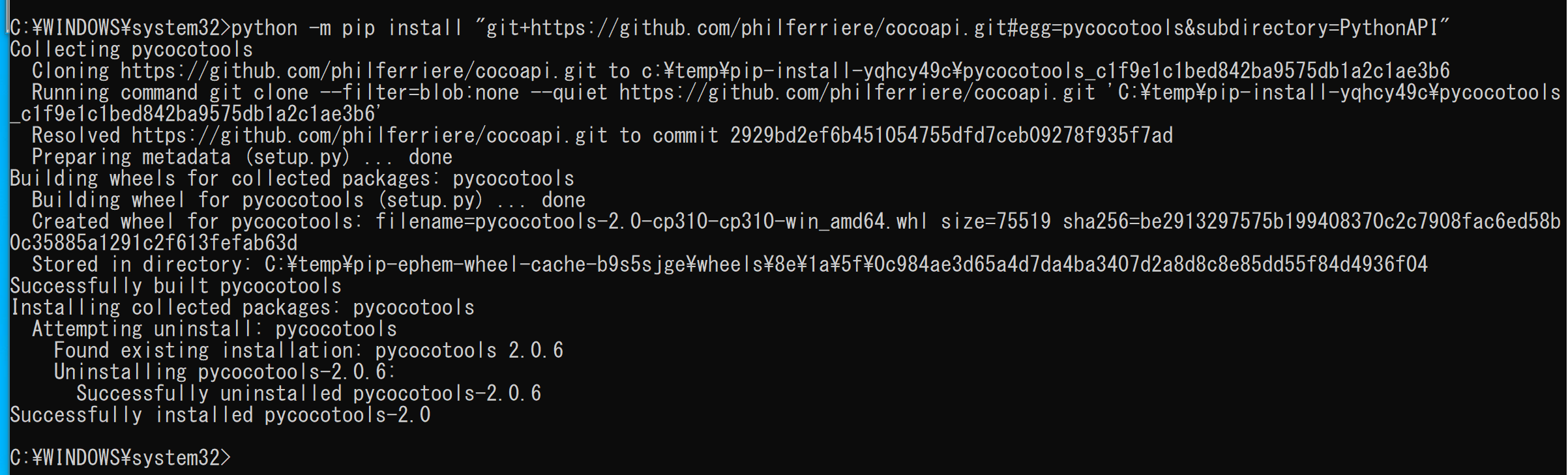Click the git+https URL in the pip command
This screenshot has height=475, width=1568.
(x=962, y=27)
